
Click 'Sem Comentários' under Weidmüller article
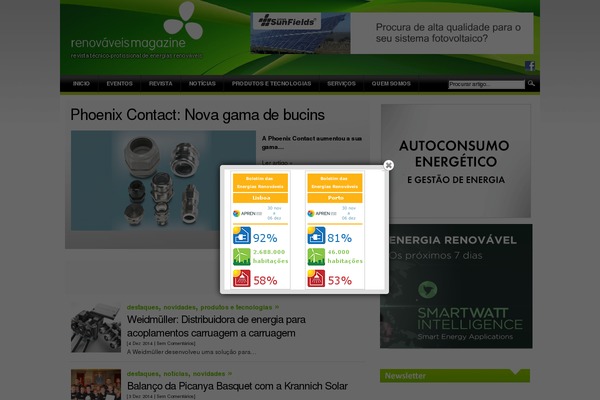point(176,343)
